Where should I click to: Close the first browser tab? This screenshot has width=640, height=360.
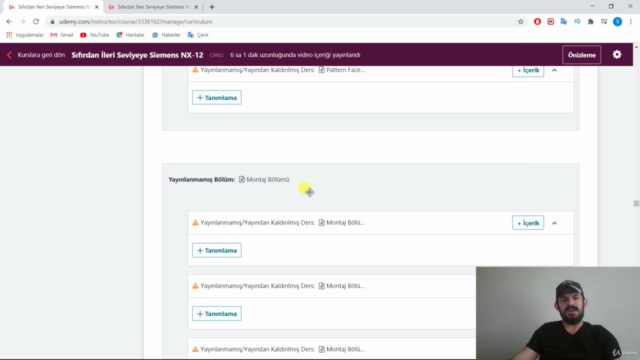click(x=97, y=7)
